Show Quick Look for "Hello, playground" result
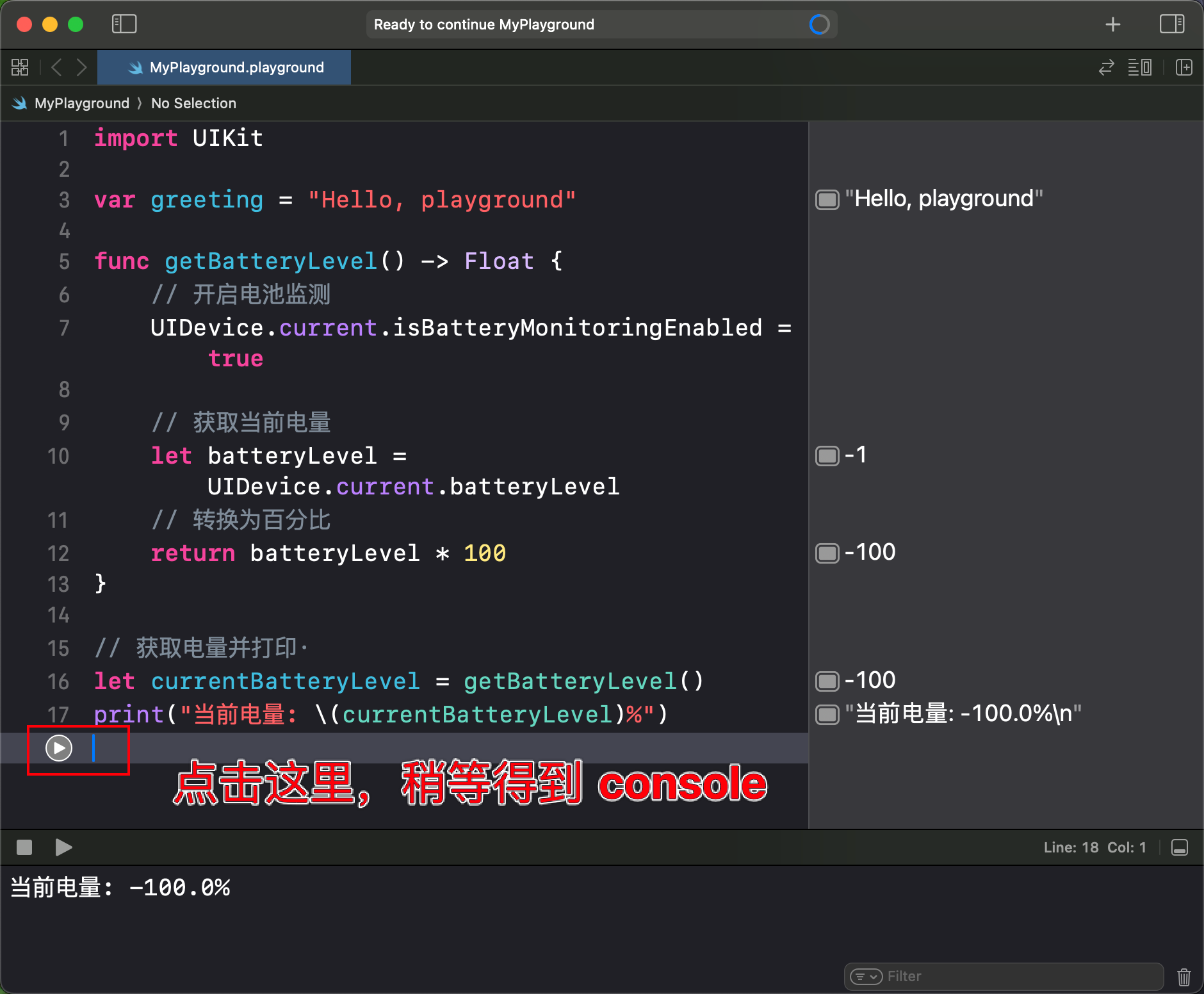The height and width of the screenshot is (994, 1204). [827, 200]
